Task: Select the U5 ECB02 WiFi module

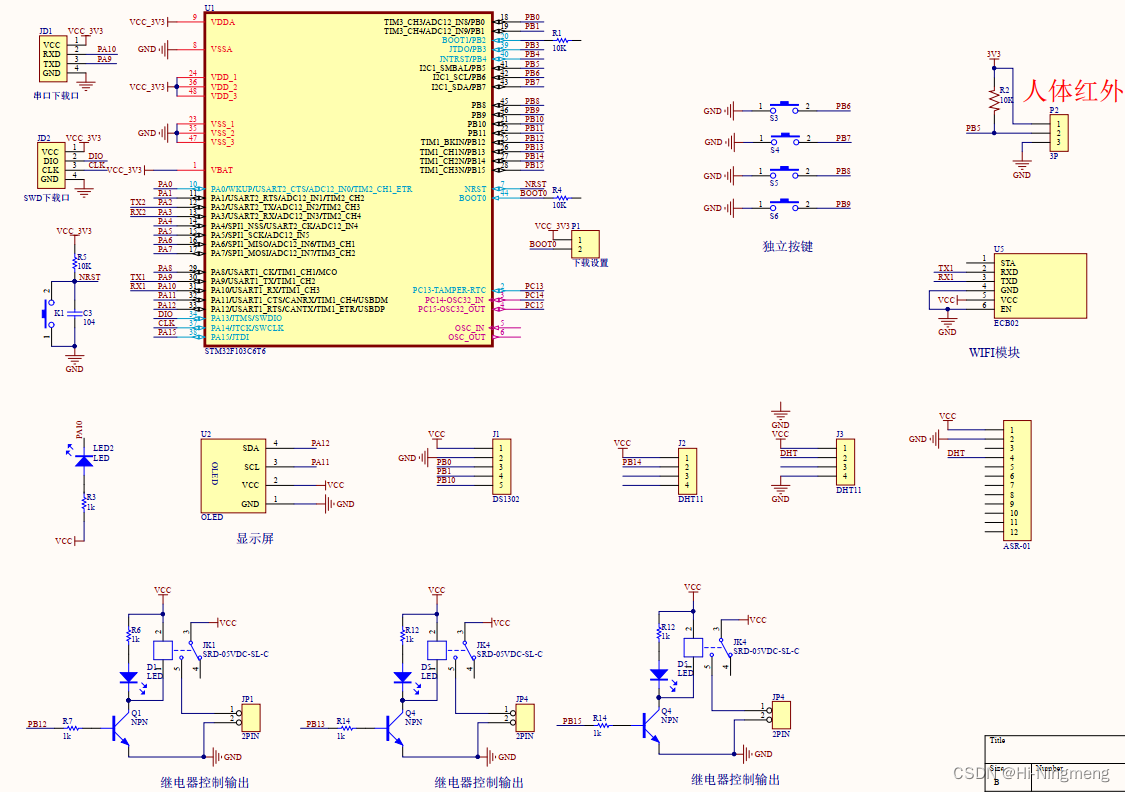Action: (x=1040, y=286)
